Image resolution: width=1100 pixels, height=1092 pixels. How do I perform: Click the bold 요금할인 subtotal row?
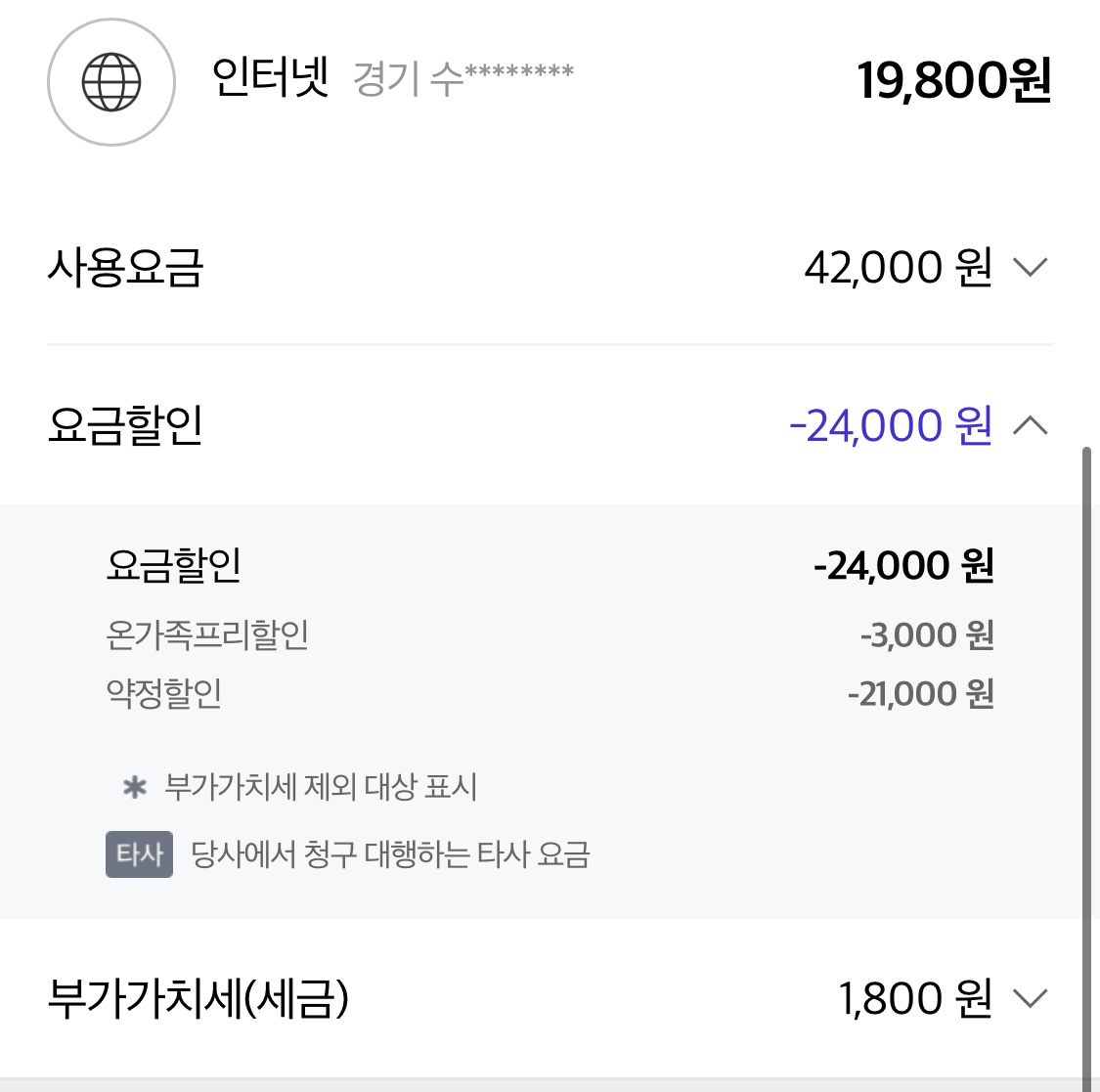tap(550, 565)
